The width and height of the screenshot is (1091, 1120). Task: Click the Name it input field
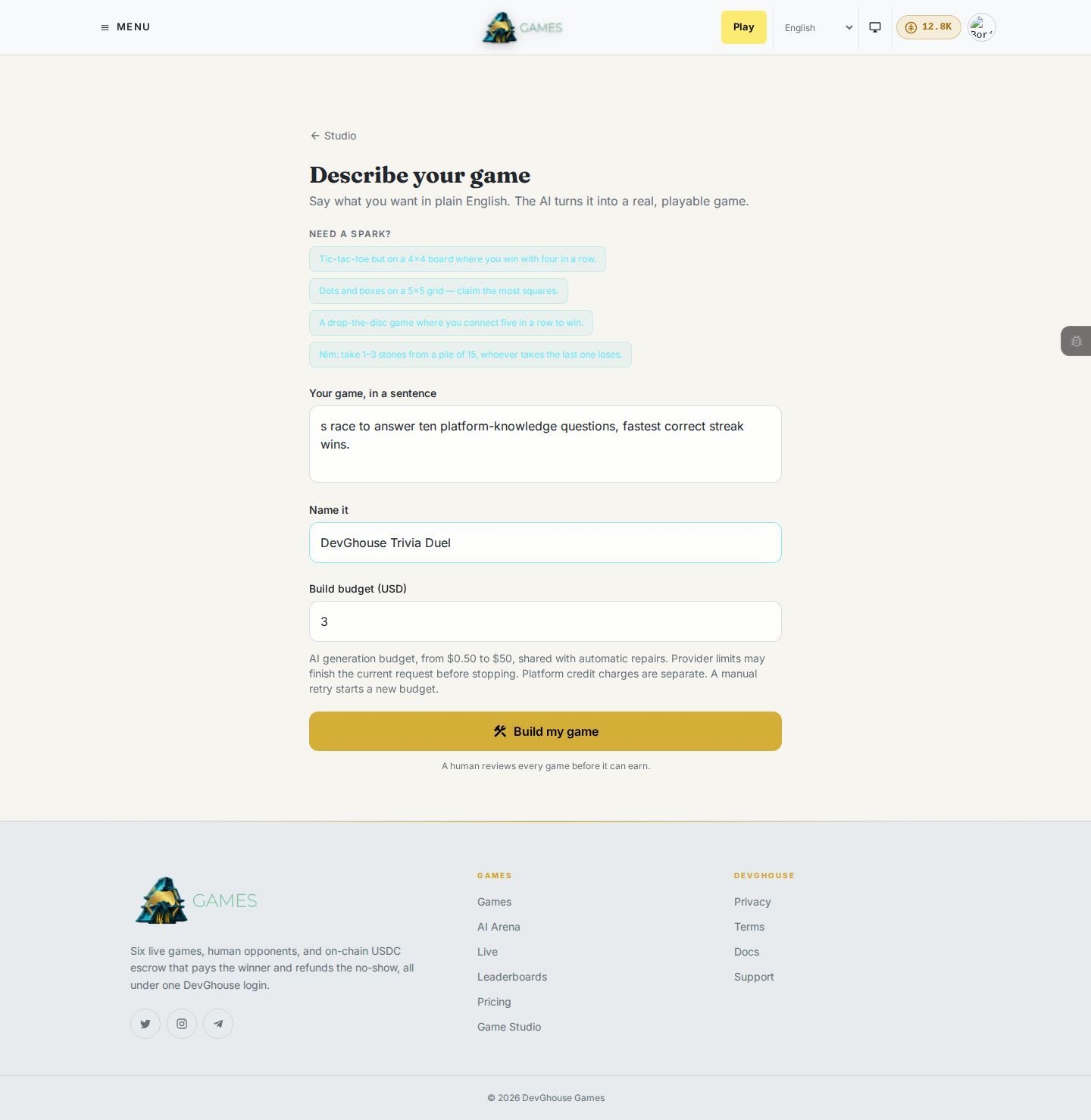545,543
